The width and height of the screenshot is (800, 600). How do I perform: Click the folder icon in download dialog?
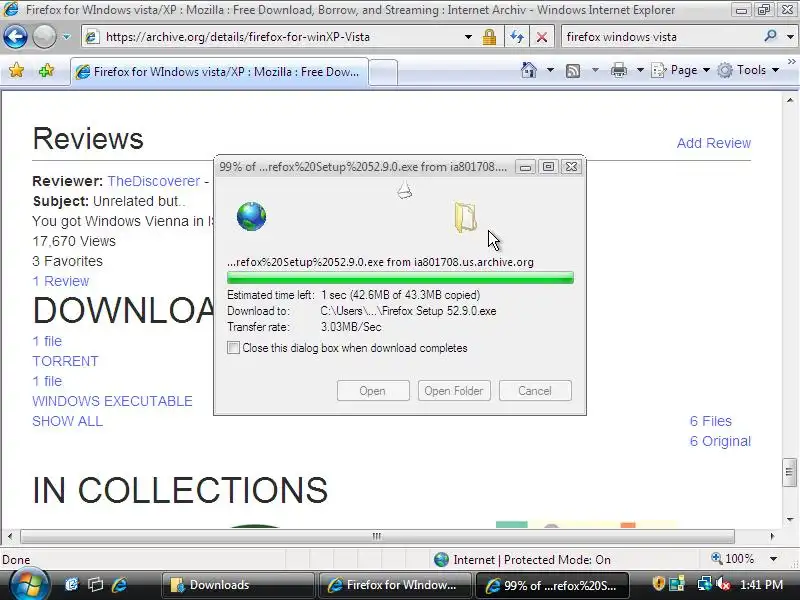[x=465, y=217]
